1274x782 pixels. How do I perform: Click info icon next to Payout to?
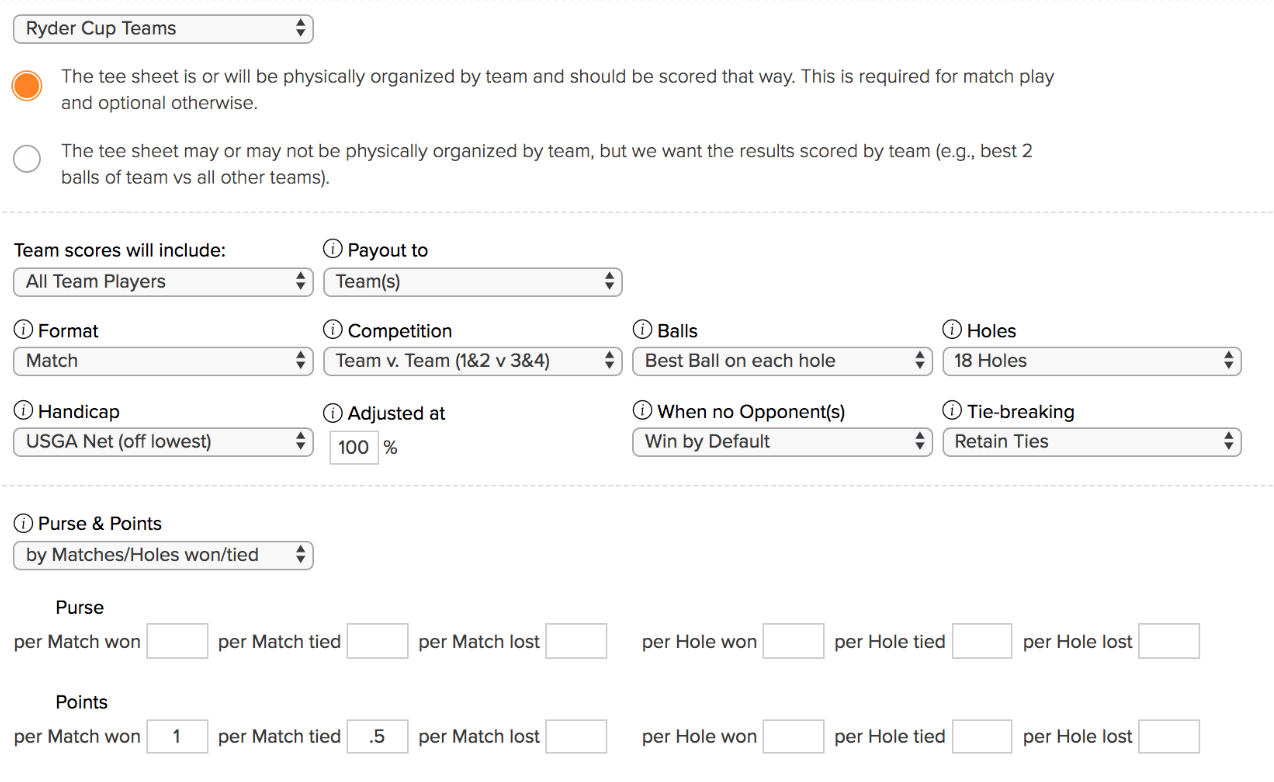click(332, 250)
